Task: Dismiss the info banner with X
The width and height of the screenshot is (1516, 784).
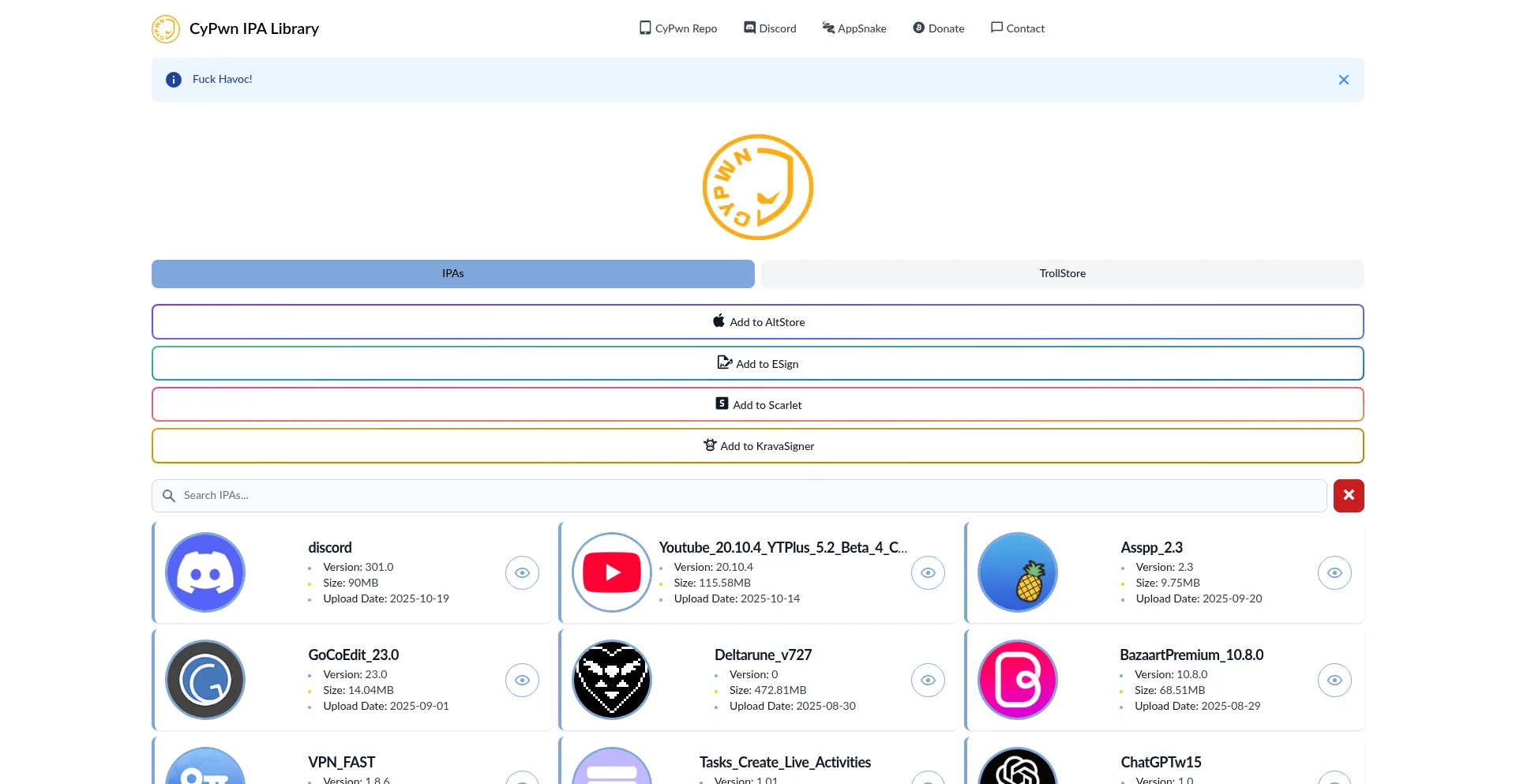Action: tap(1343, 80)
